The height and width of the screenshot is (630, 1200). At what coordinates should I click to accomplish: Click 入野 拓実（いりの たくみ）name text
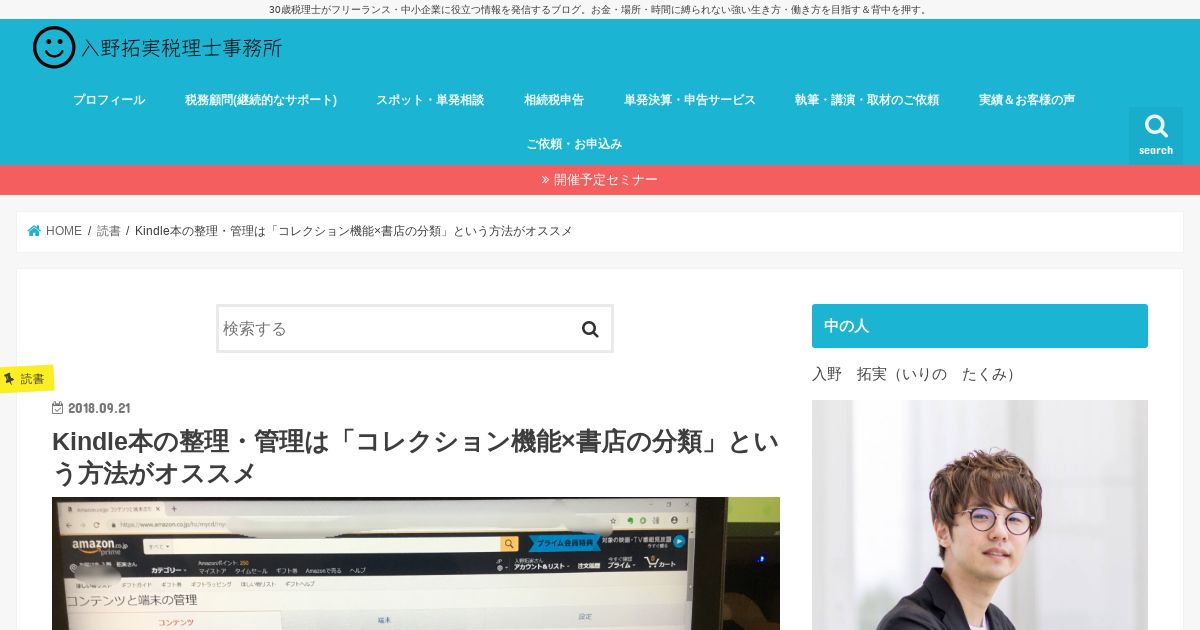916,374
